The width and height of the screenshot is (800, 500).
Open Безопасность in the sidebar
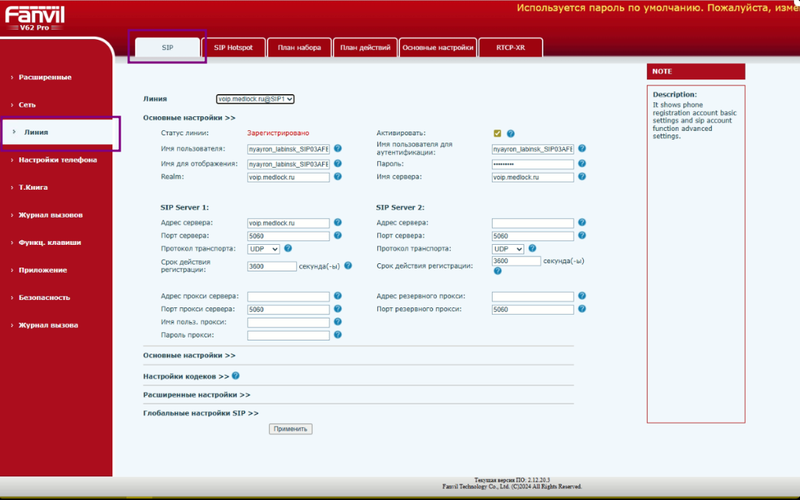[44, 298]
